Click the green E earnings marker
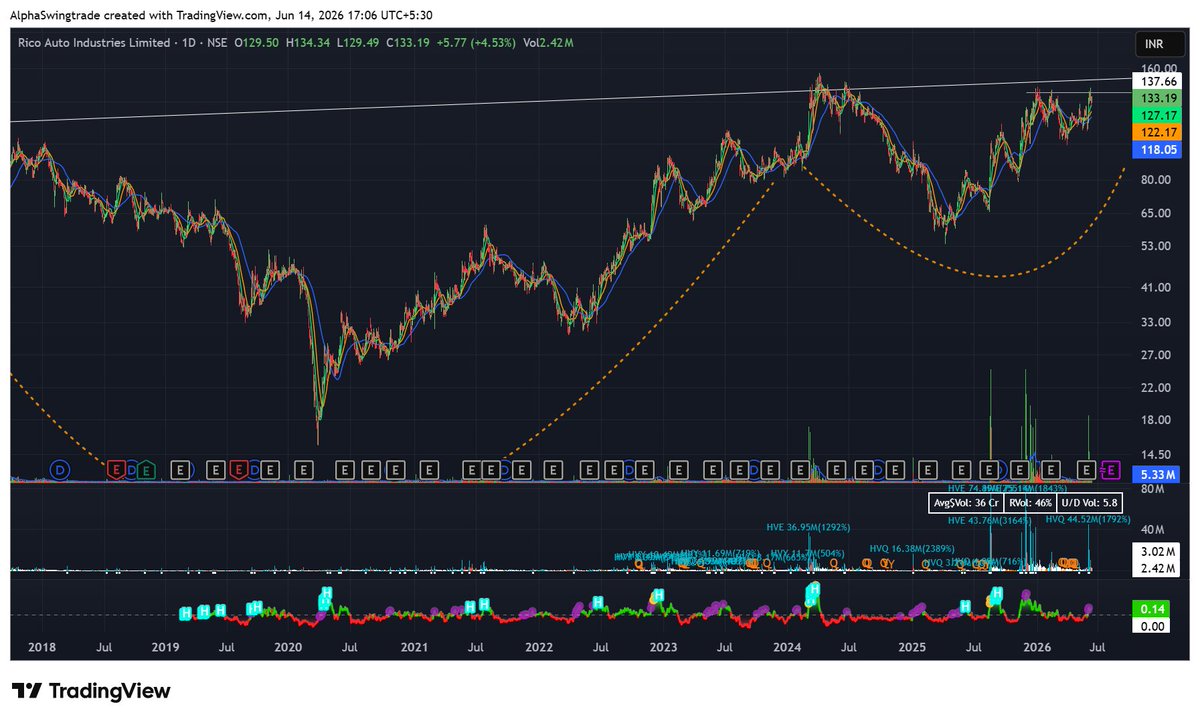Viewport: 1200px width, 721px height. click(x=147, y=468)
